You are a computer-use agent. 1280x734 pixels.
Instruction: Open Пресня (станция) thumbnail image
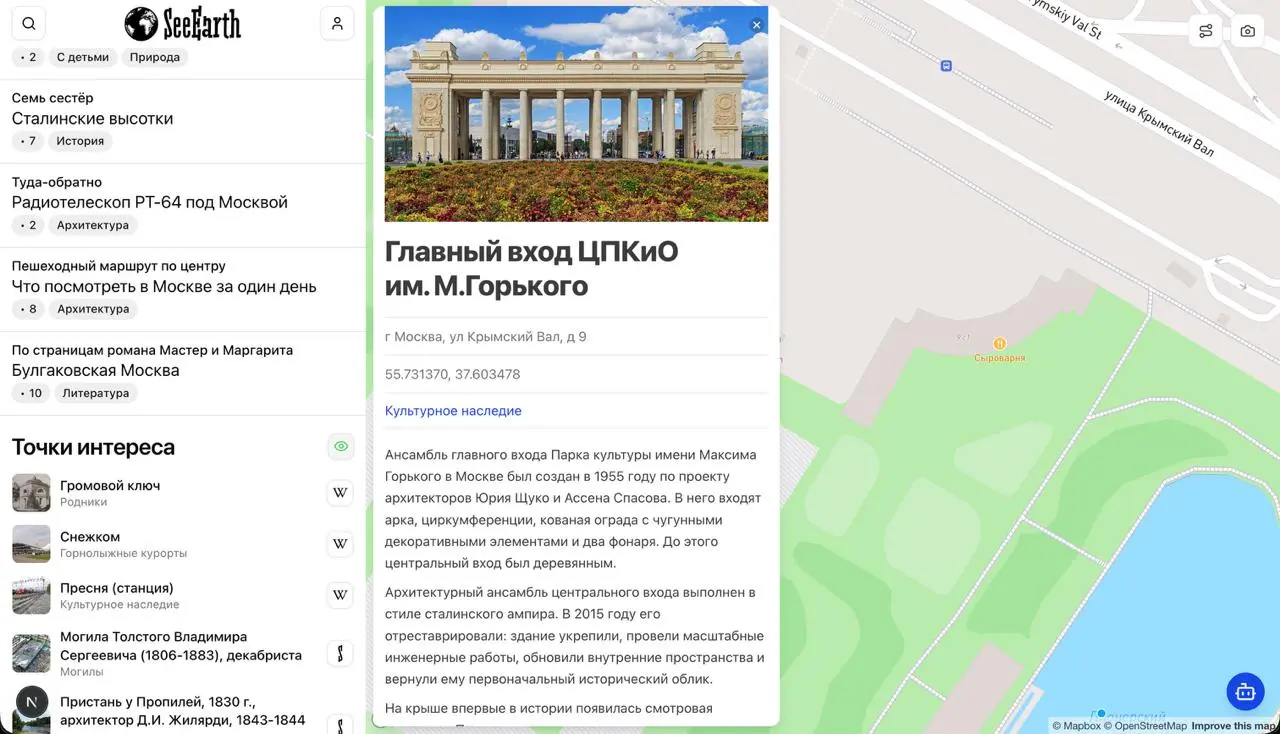pyautogui.click(x=31, y=595)
